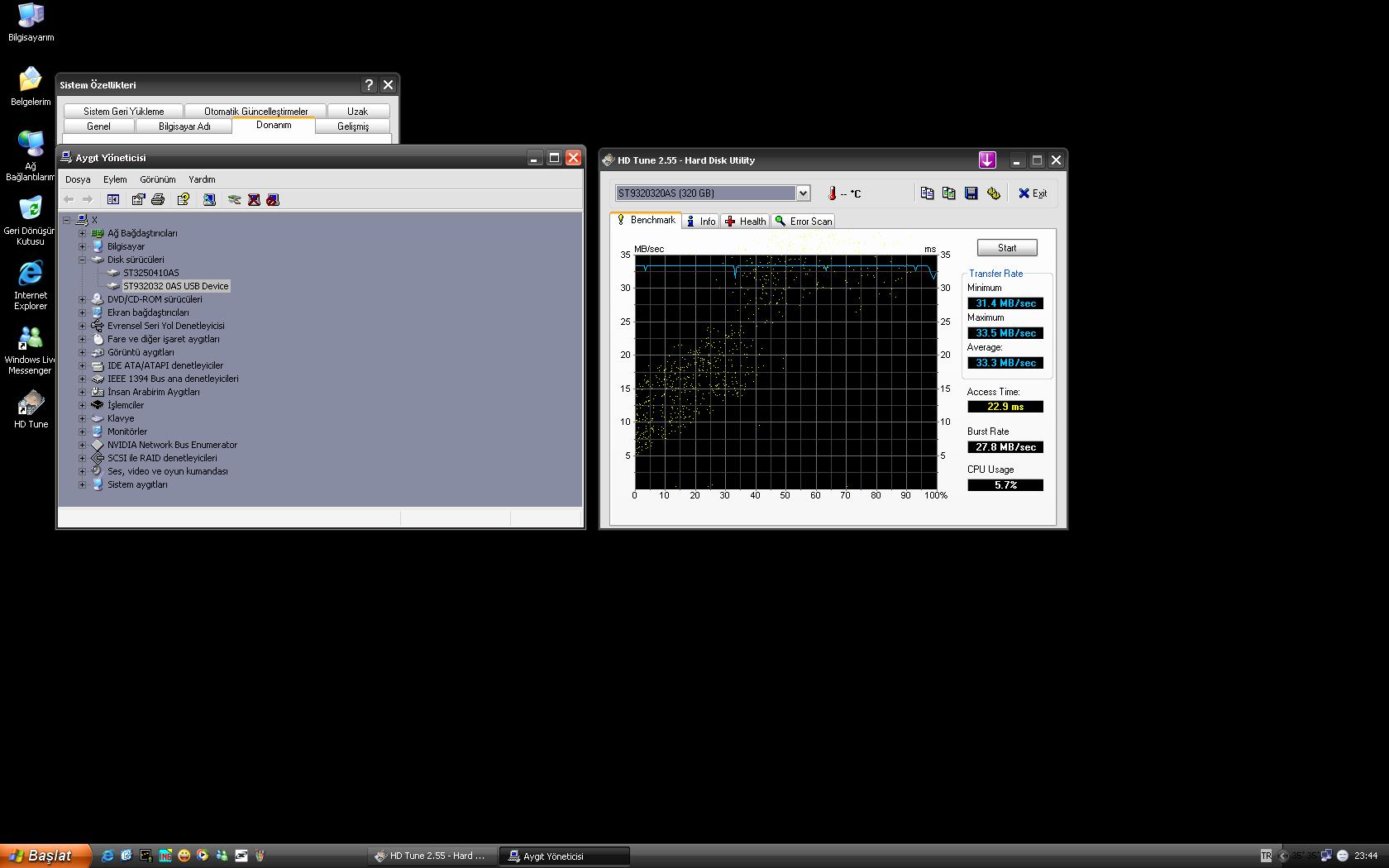Click the purple down-arrow icon in HD Tune title bar
Viewport: 1389px width, 868px height.
coord(987,160)
